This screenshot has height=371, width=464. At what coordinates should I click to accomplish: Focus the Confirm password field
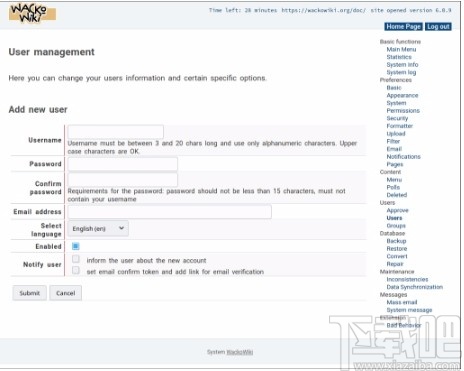tap(123, 180)
